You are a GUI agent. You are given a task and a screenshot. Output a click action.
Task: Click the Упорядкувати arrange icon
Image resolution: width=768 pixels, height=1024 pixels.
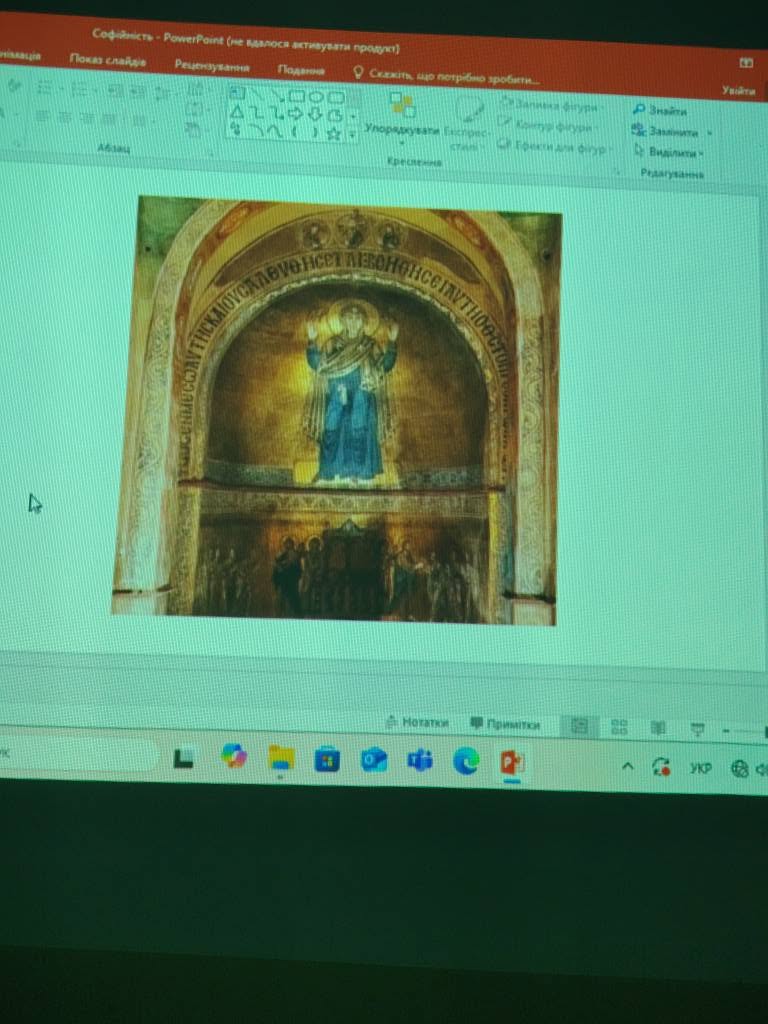coord(402,106)
